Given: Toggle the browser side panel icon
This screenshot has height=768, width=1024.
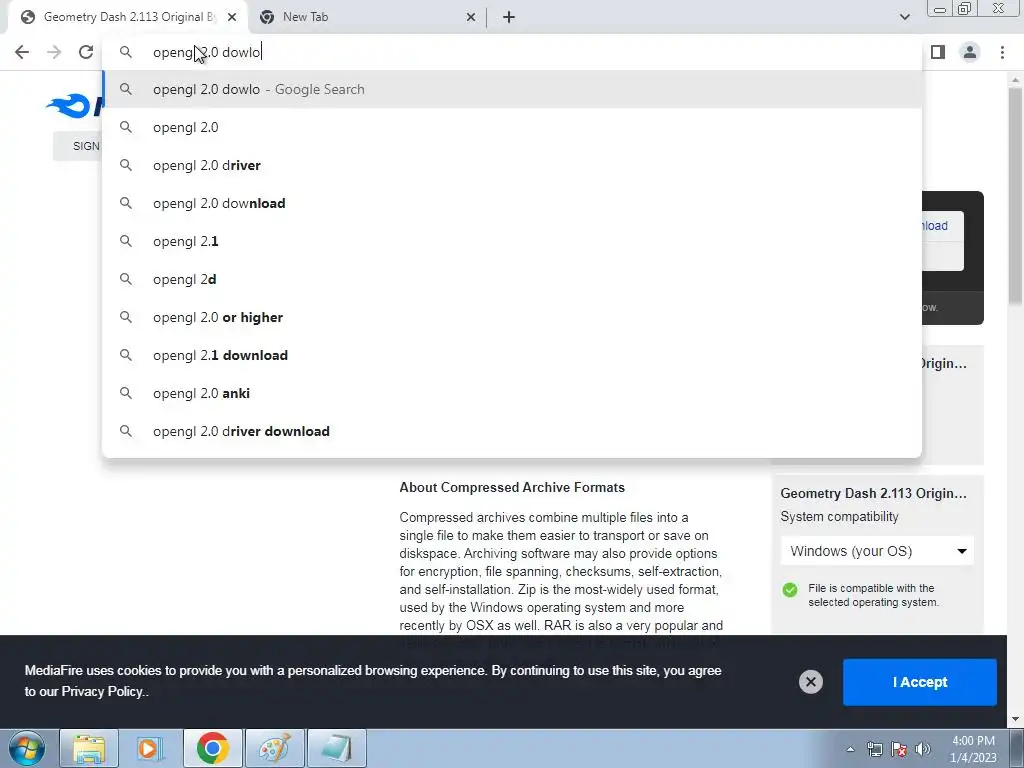Looking at the screenshot, I should pos(938,52).
